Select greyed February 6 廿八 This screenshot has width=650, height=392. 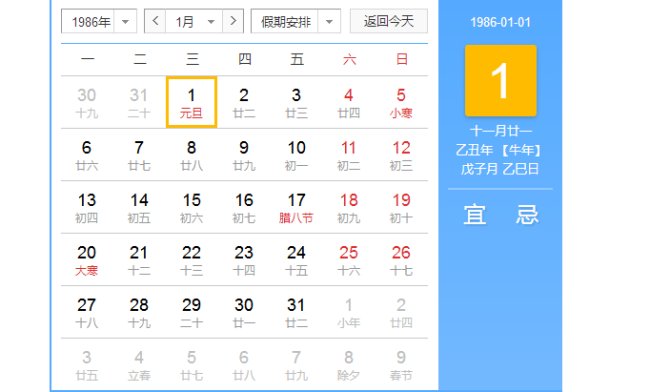pyautogui.click(x=244, y=365)
